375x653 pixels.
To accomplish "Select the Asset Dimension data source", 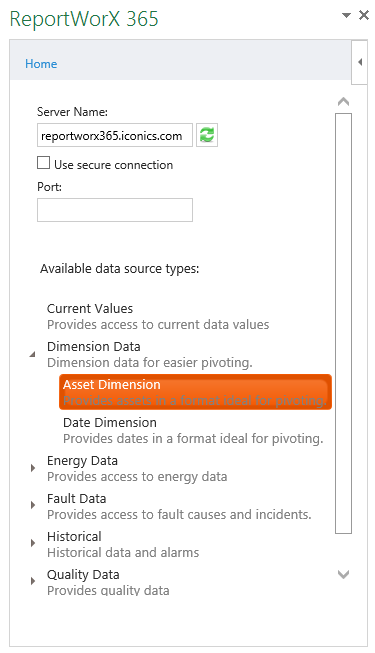I will pos(195,392).
